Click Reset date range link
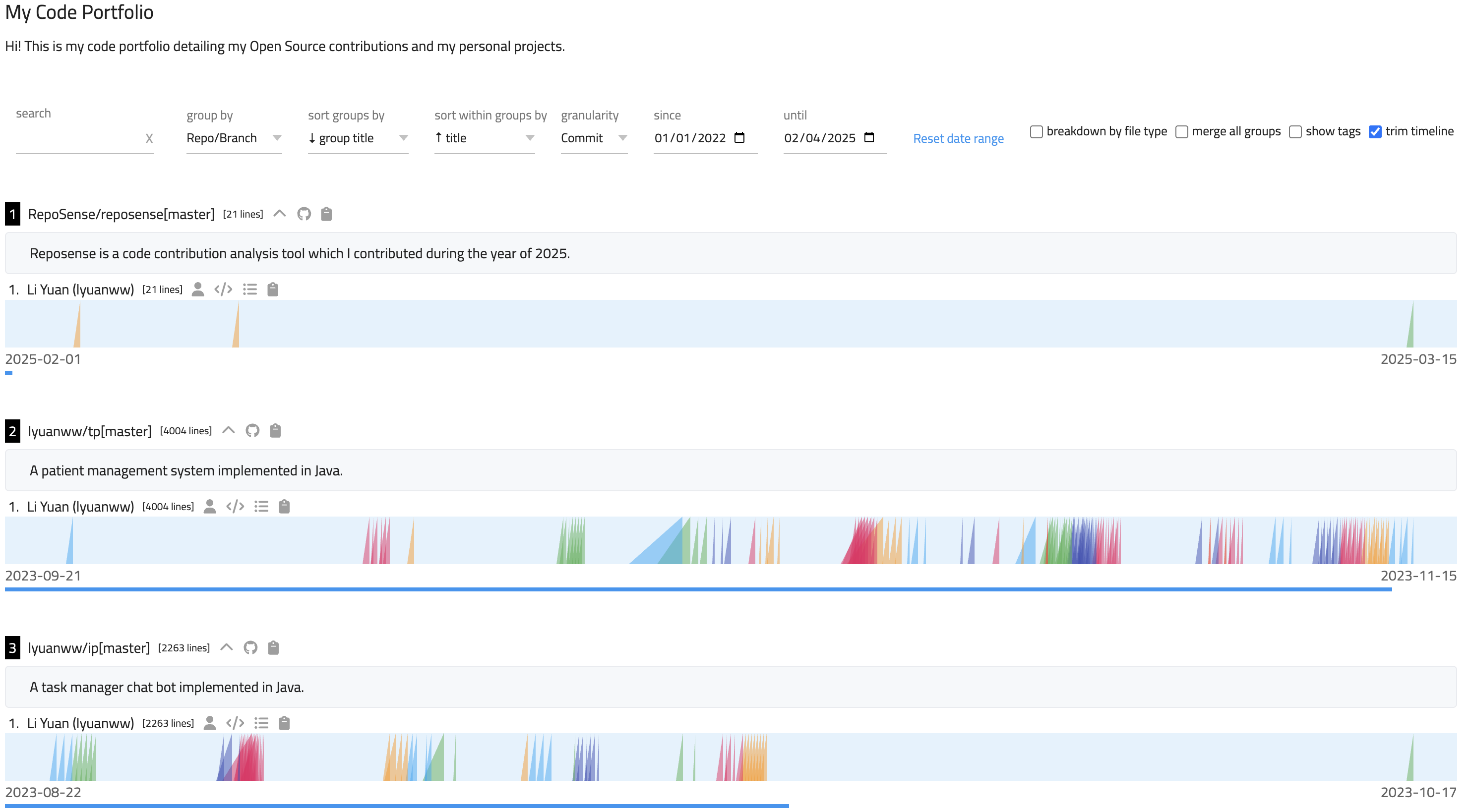The height and width of the screenshot is (812, 1470). tap(958, 139)
